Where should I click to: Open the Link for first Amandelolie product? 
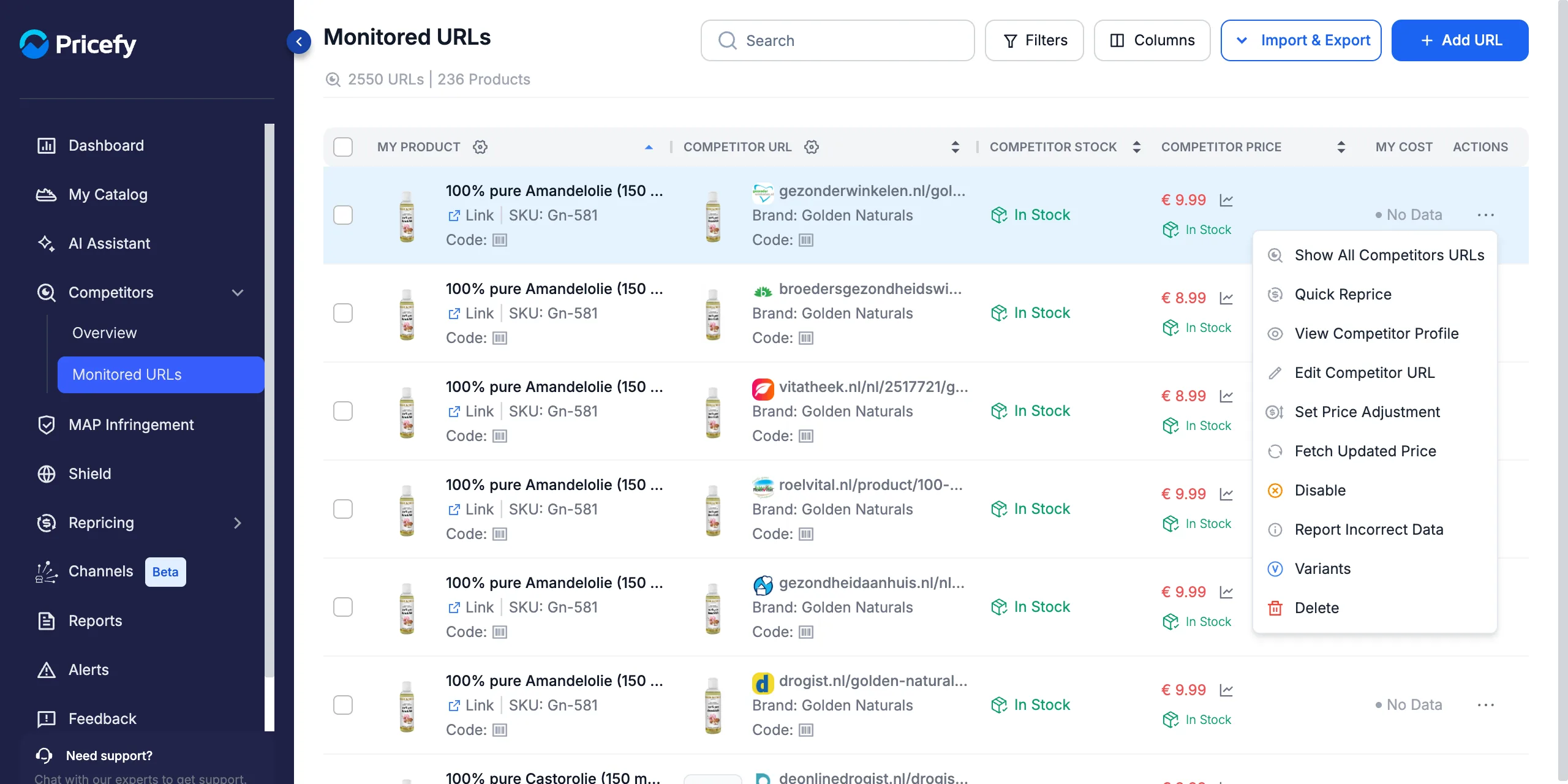[x=471, y=216]
